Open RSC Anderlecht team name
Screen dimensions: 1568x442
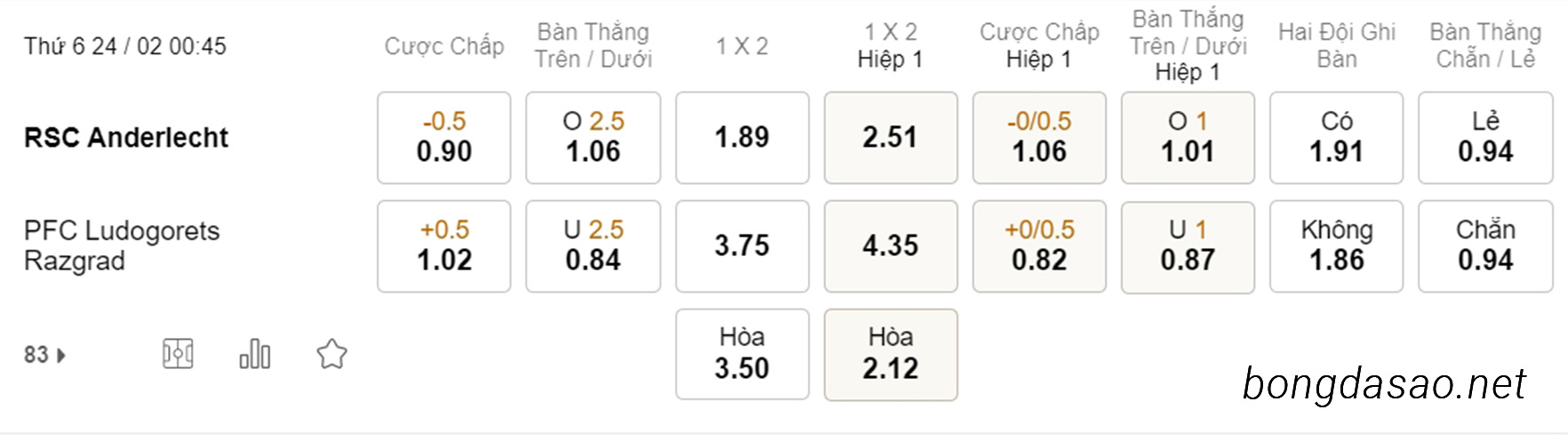[x=126, y=138]
